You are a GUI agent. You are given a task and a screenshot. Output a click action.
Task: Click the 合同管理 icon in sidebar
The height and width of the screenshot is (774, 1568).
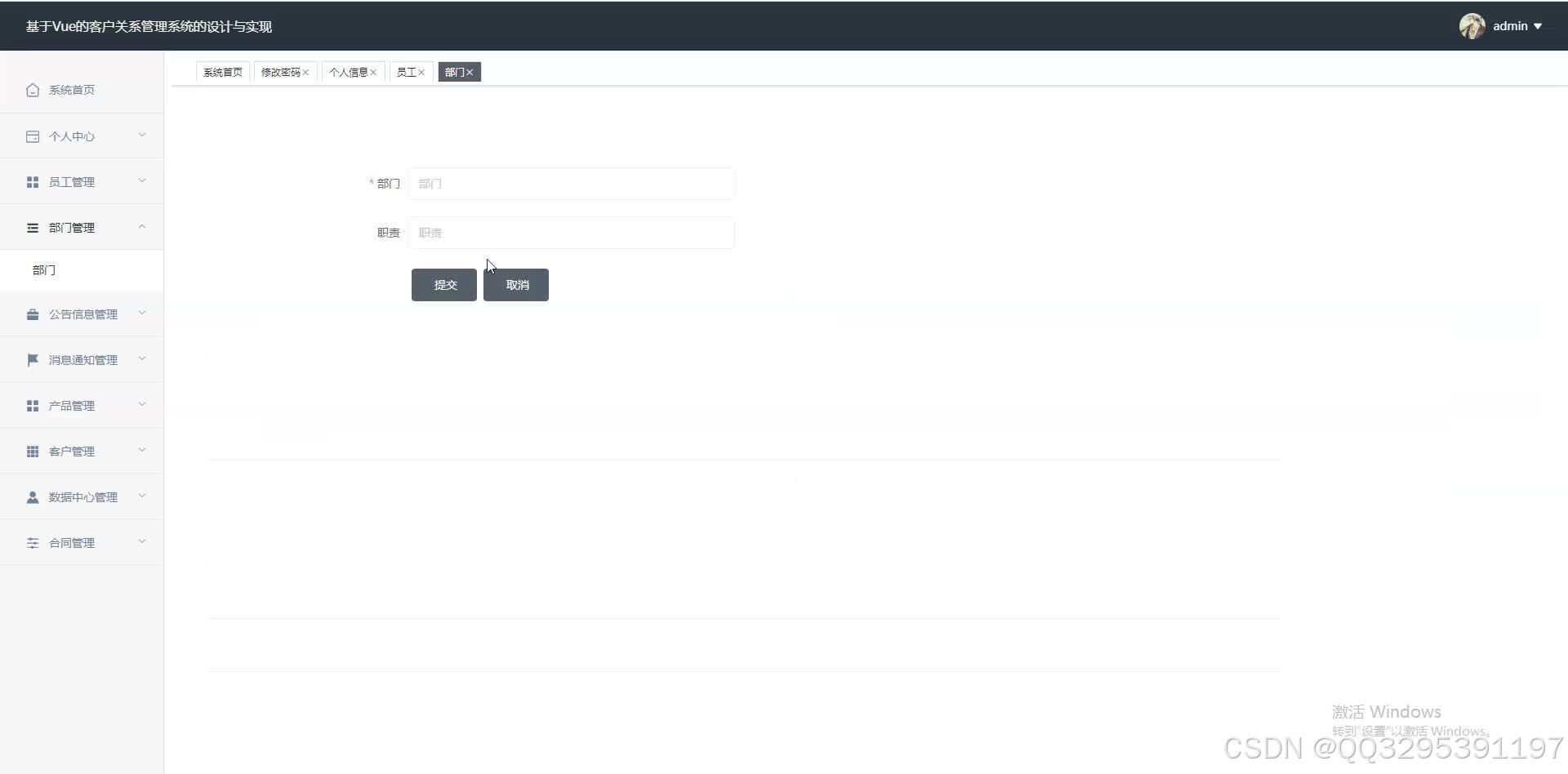33,542
